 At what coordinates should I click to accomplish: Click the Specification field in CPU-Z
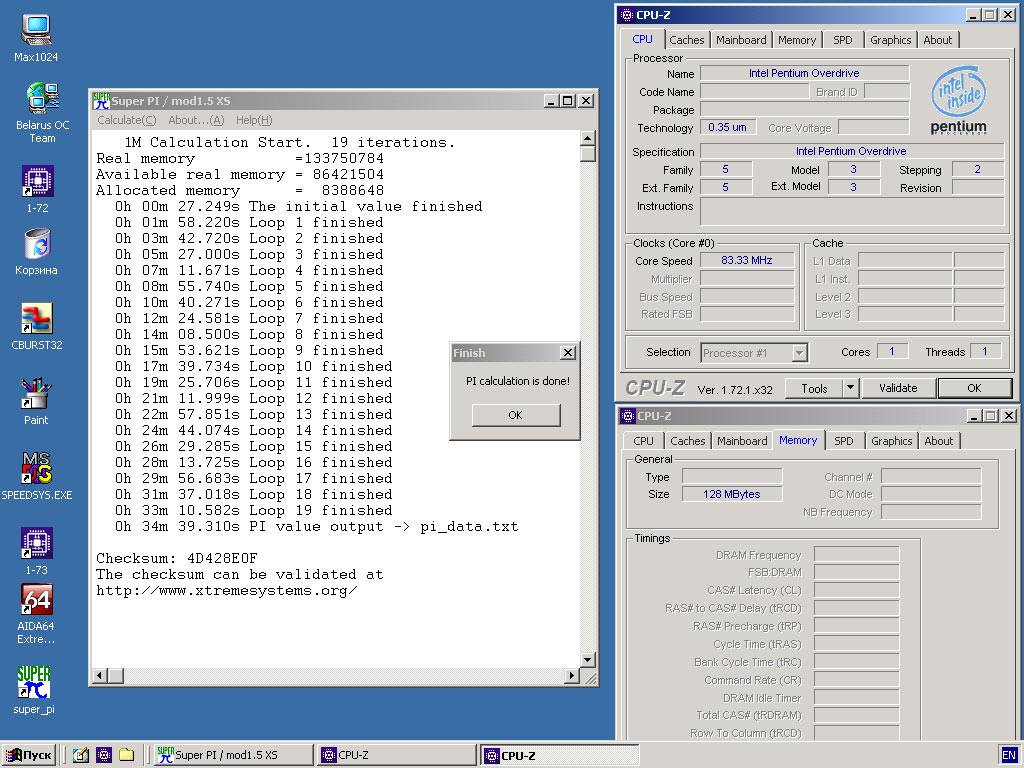coord(852,152)
